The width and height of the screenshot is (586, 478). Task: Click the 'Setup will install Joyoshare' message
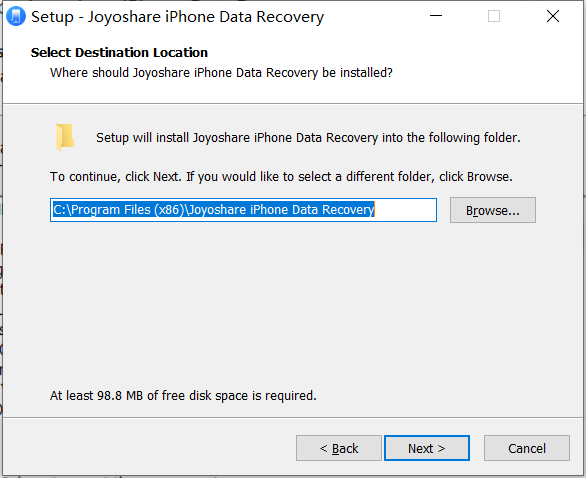pyautogui.click(x=308, y=138)
